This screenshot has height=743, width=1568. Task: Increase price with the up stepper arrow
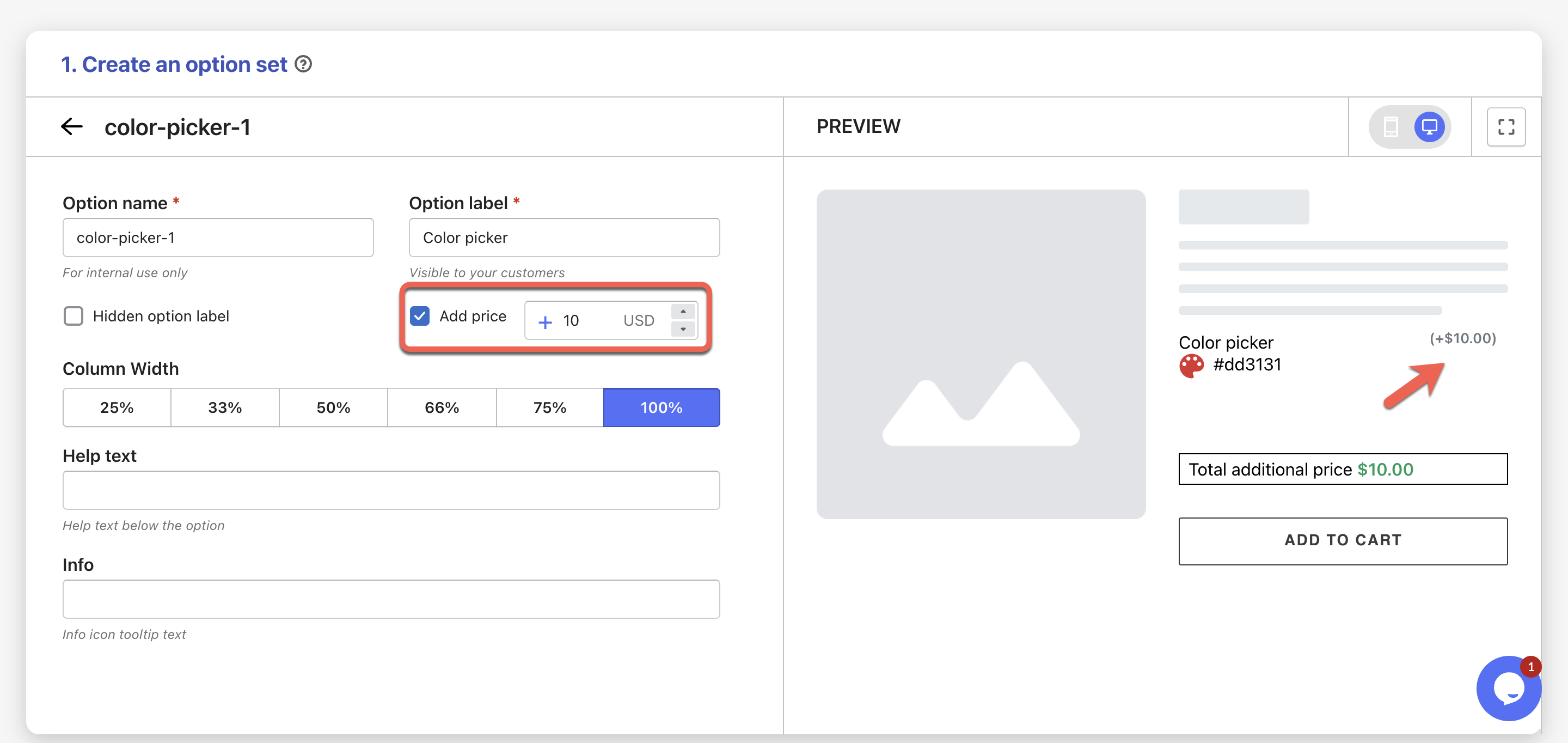point(683,311)
